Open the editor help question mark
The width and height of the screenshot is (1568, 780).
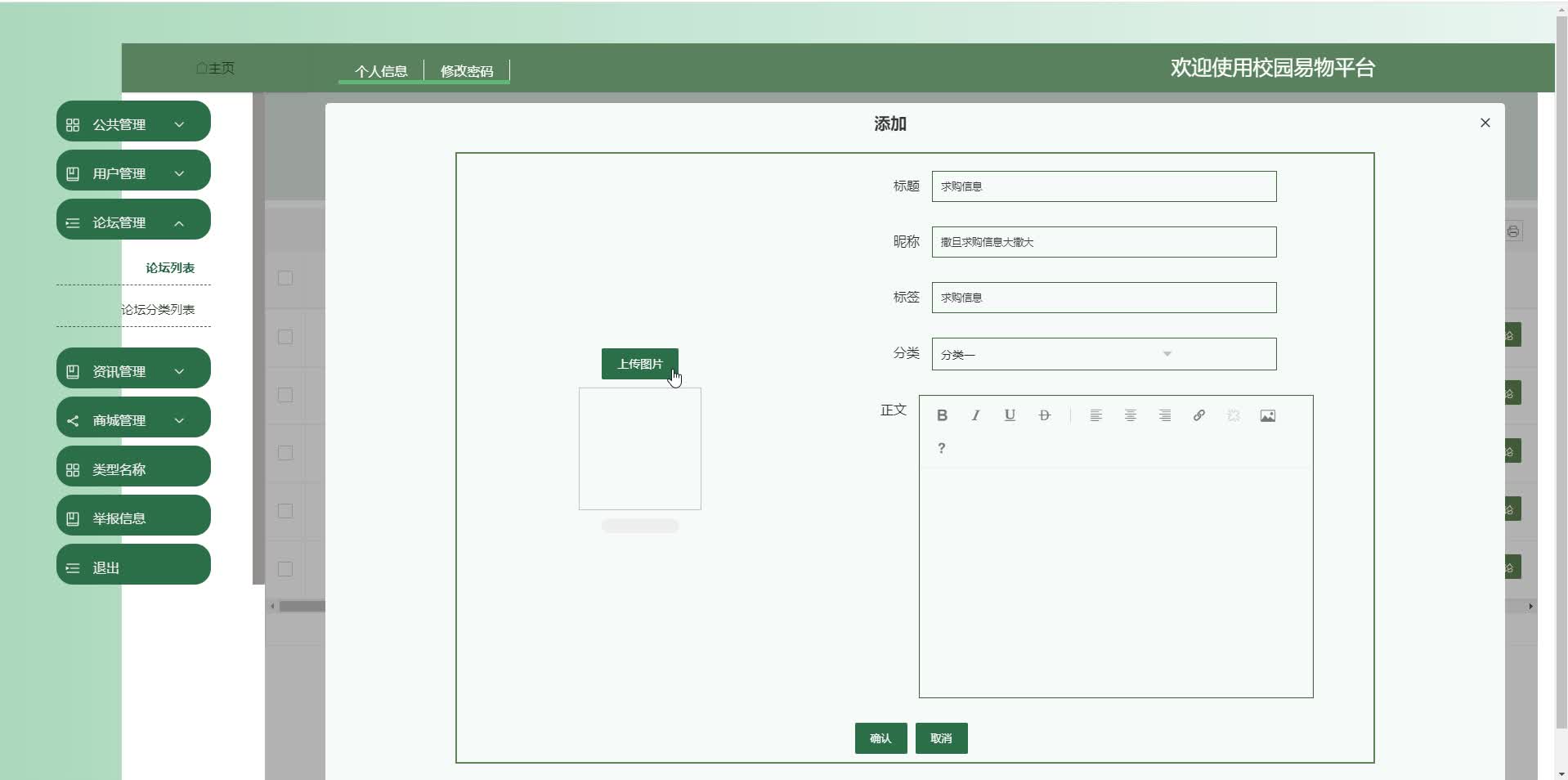pos(942,448)
